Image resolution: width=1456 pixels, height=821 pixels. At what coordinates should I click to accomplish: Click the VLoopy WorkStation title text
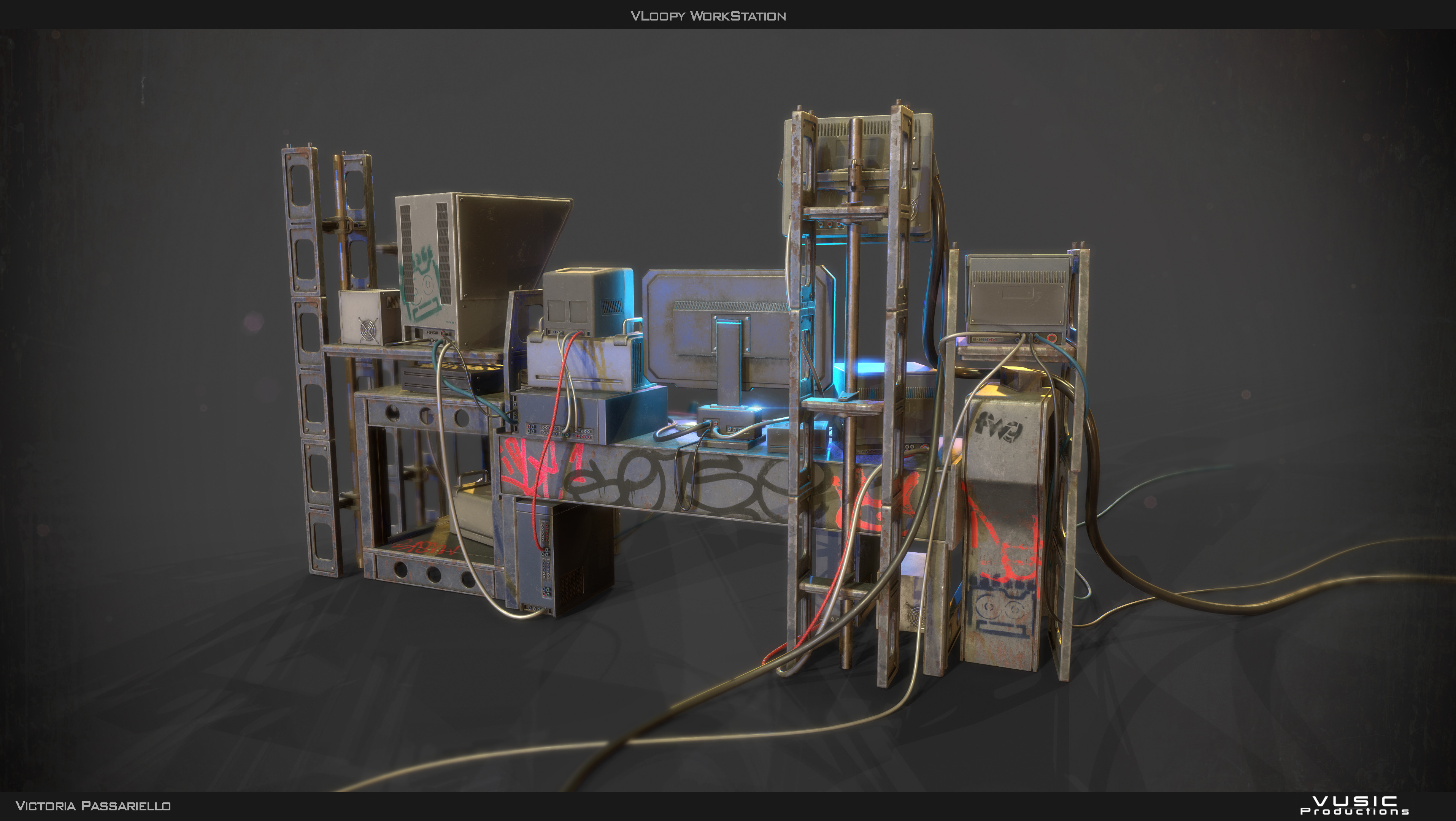pyautogui.click(x=708, y=16)
